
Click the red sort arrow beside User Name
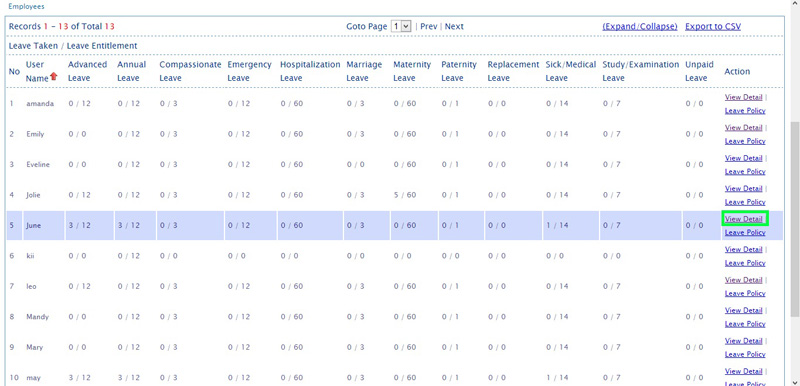(x=54, y=77)
